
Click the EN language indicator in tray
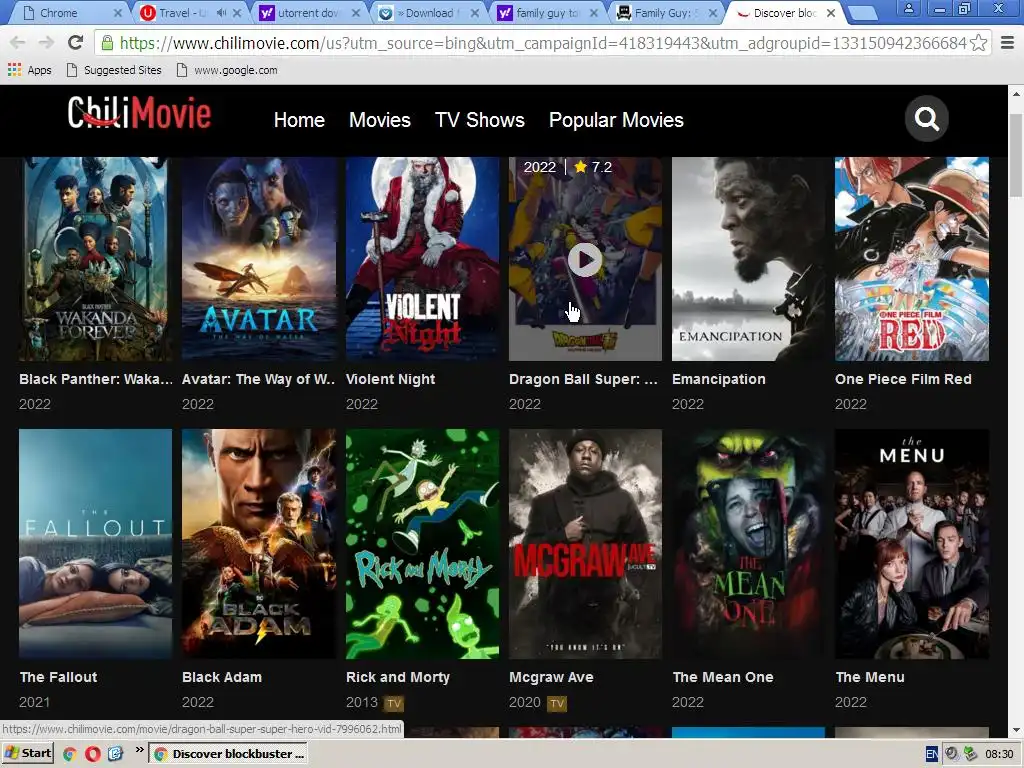932,754
